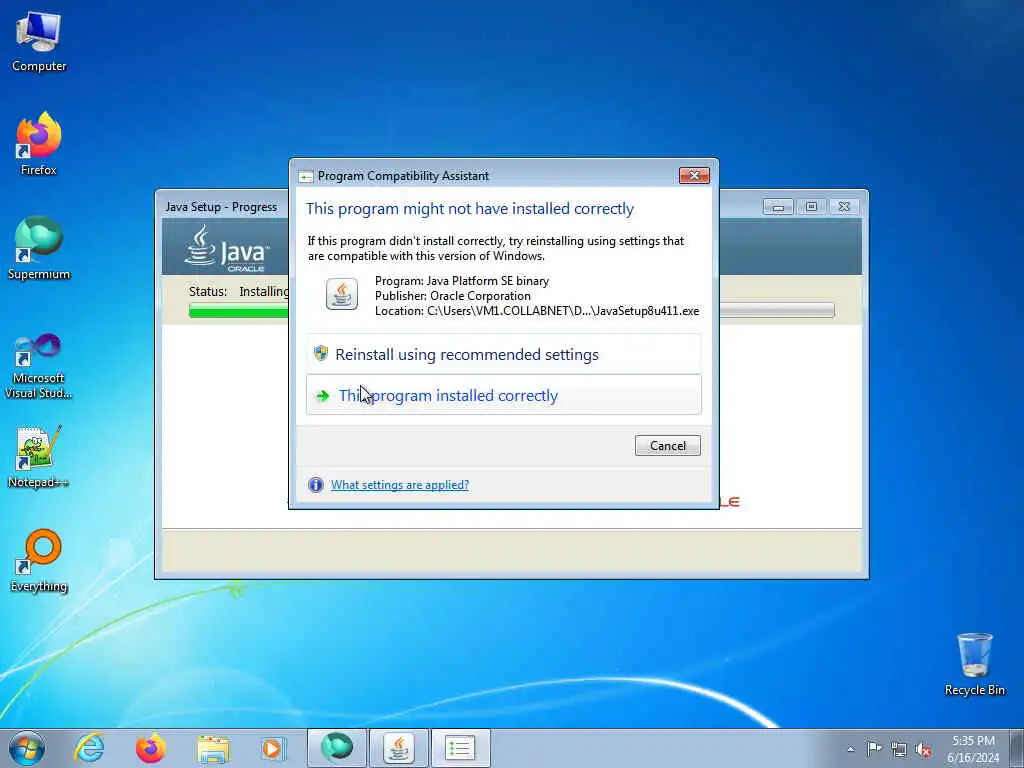1024x768 pixels.
Task: Choose Reinstall using recommended settings
Action: click(504, 355)
